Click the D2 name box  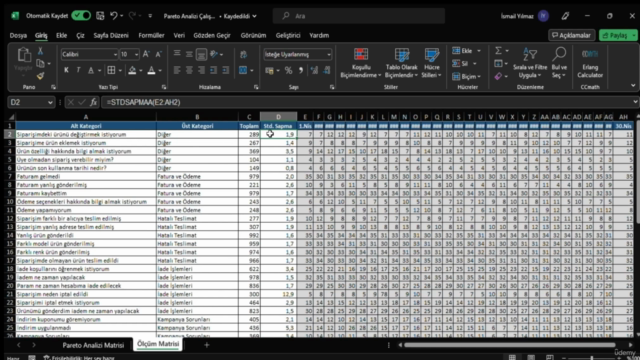(31, 102)
